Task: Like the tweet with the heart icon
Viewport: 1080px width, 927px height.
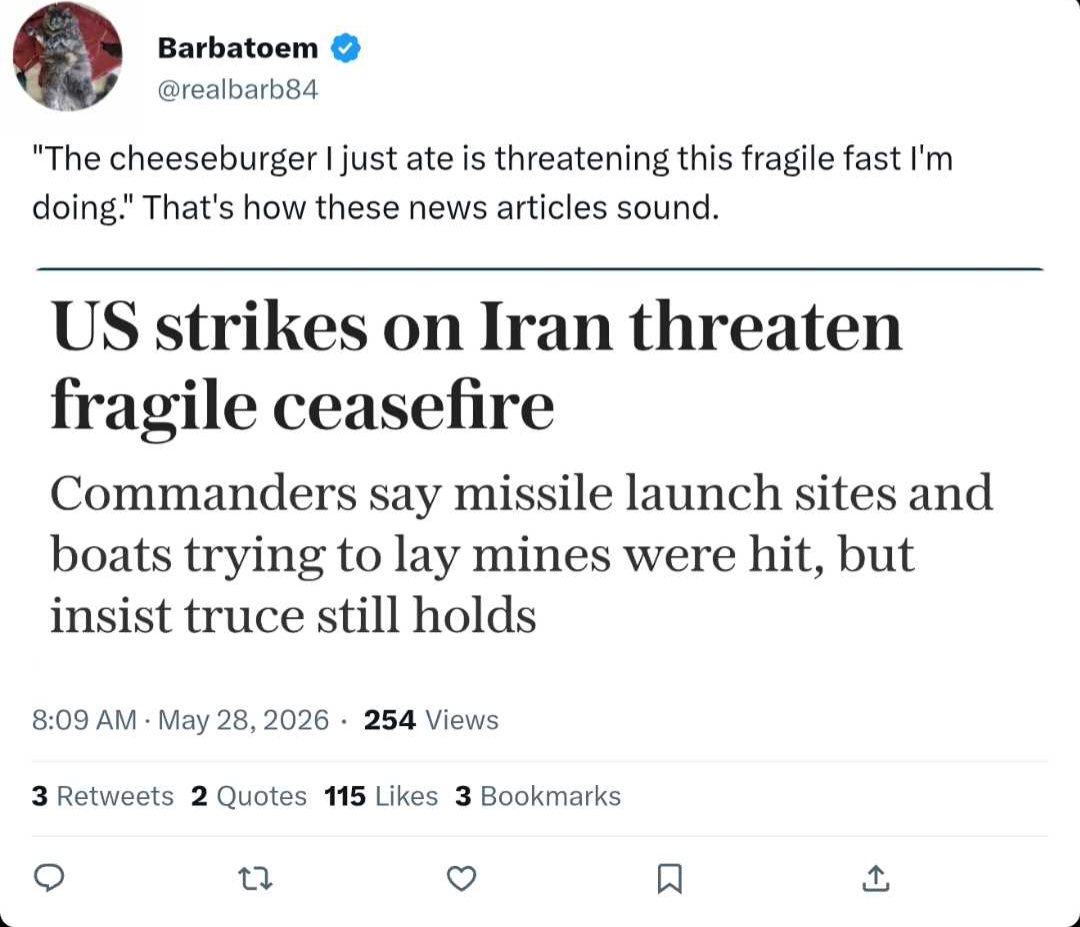Action: point(461,879)
